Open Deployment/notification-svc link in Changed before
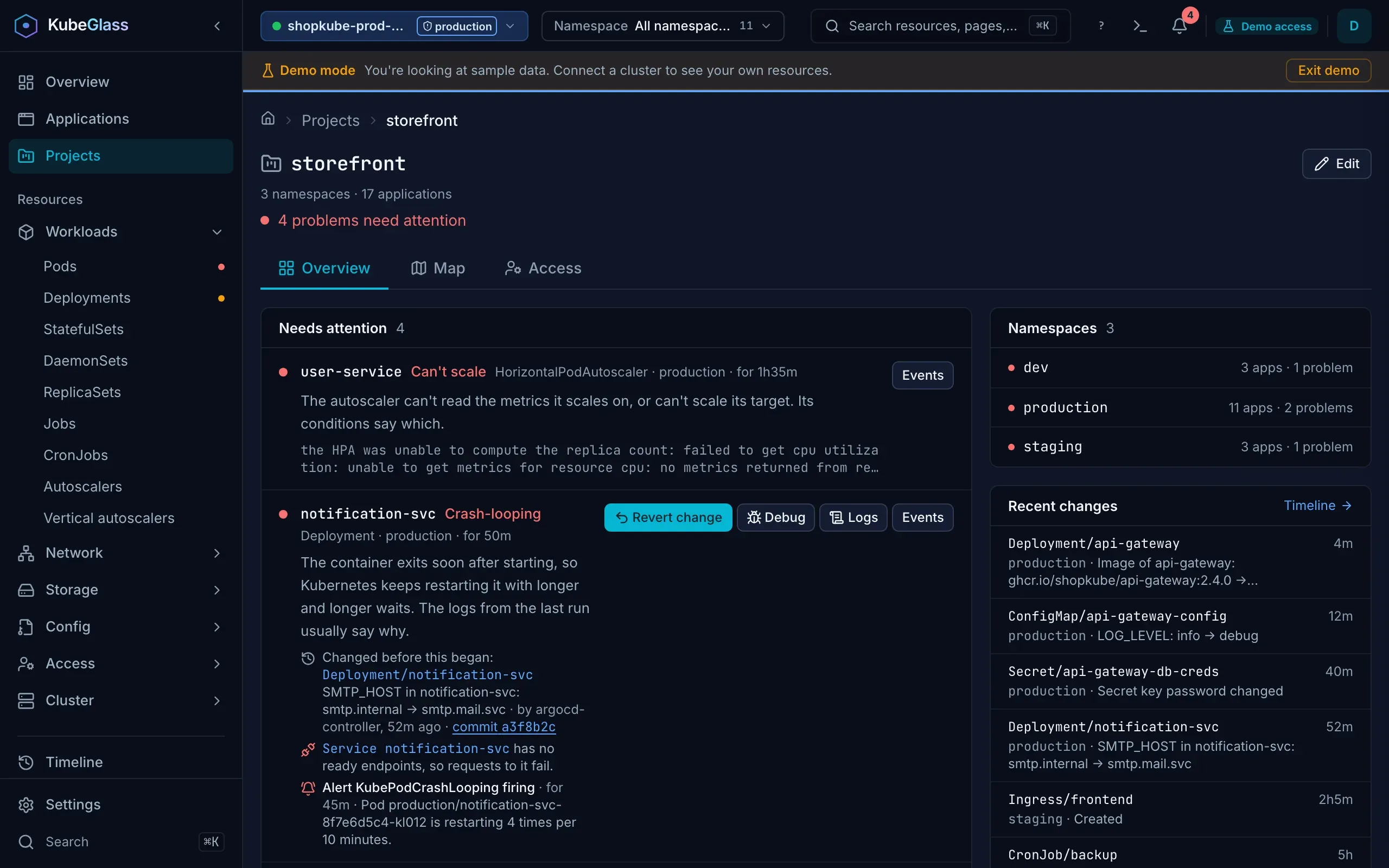The height and width of the screenshot is (868, 1389). click(x=428, y=675)
